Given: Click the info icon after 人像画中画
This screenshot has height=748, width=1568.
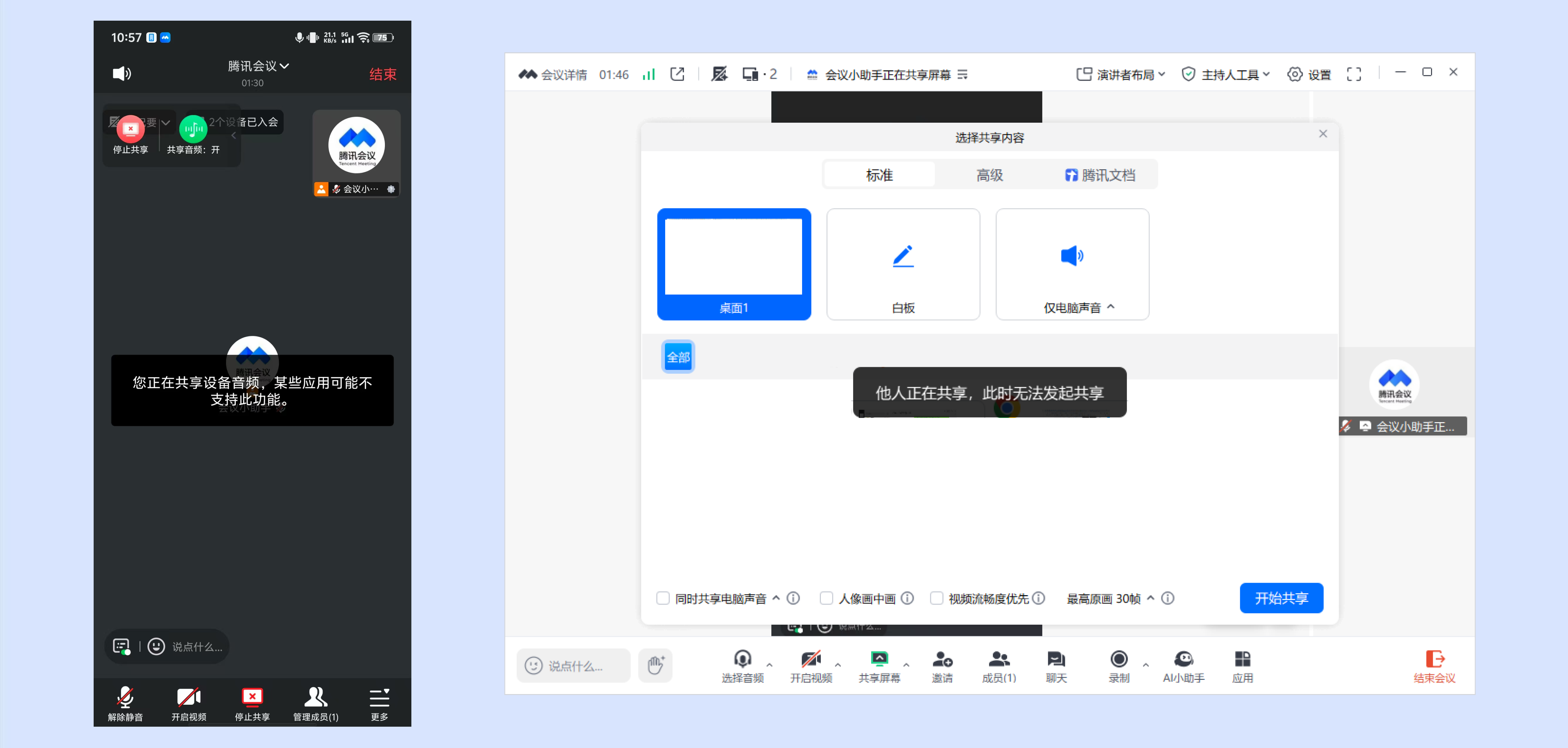Looking at the screenshot, I should (908, 598).
